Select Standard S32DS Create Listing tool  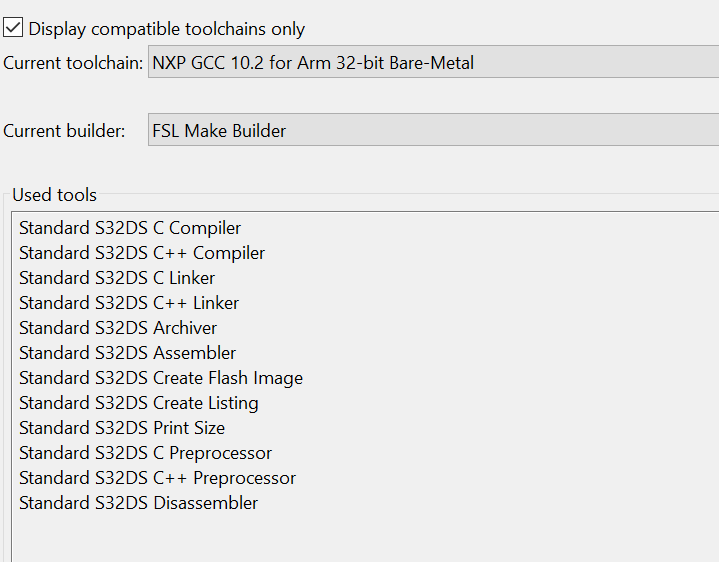[x=139, y=403]
